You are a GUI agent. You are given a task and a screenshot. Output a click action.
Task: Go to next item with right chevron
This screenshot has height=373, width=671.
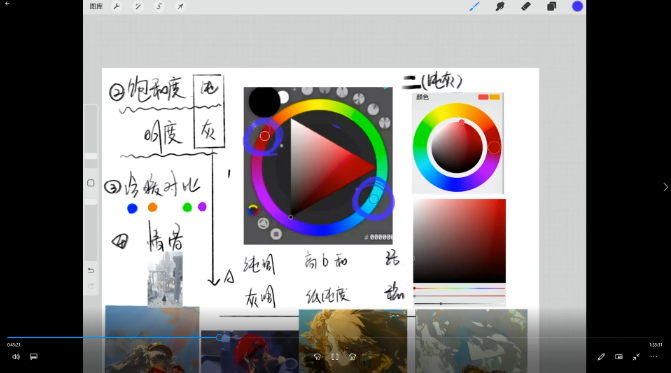[x=665, y=187]
